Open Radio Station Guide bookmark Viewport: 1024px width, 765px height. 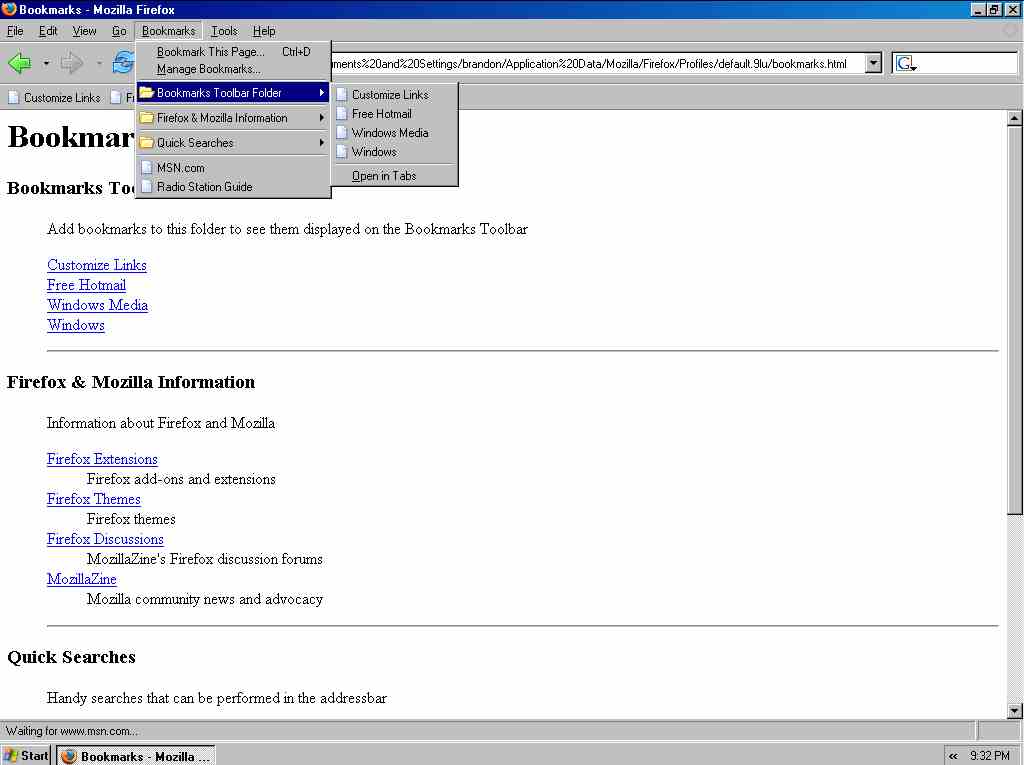[204, 187]
